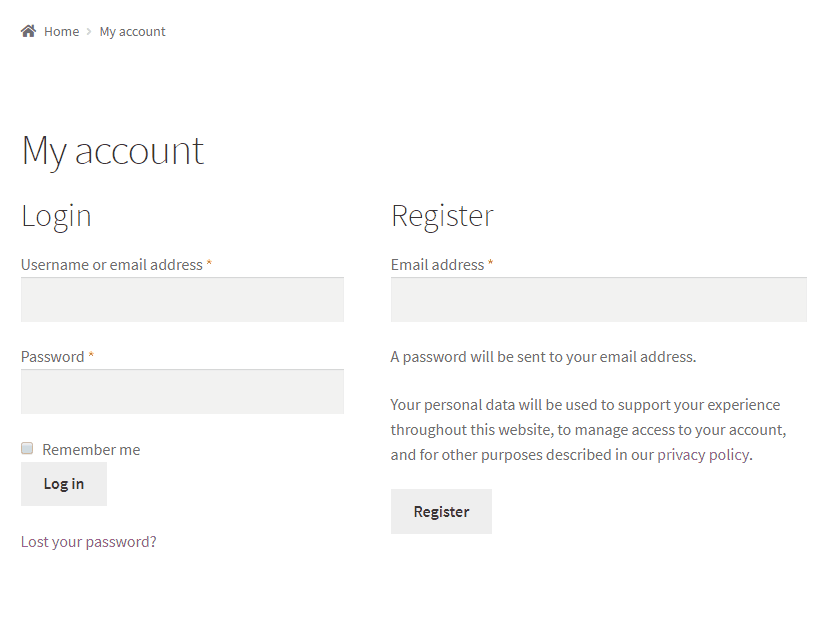The image size is (832, 620).
Task: Click the Username or email address label
Action: pos(110,264)
